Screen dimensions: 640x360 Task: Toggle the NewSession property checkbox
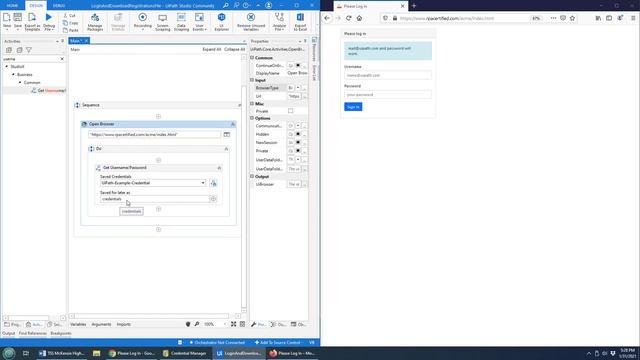pos(298,142)
